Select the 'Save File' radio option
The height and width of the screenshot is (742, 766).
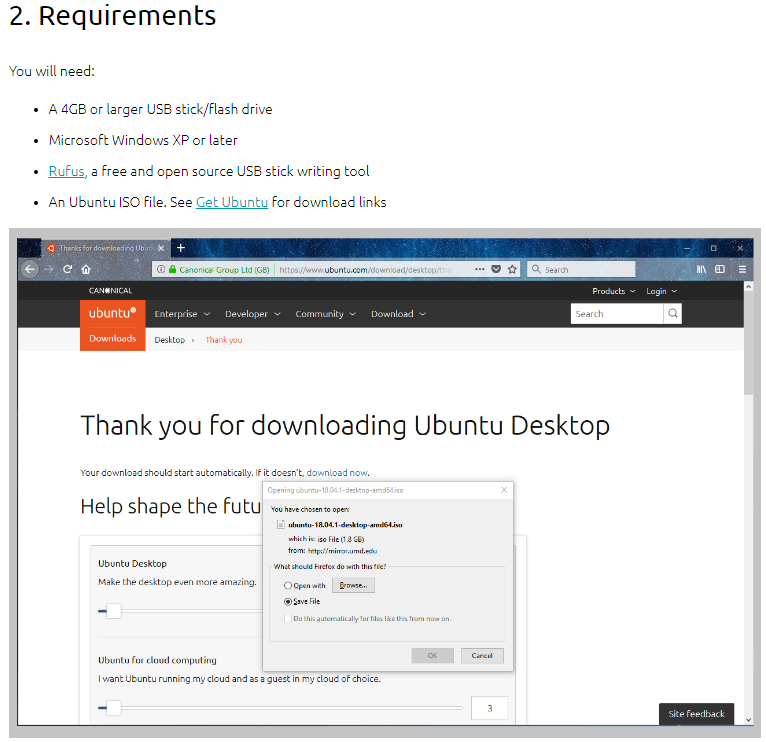288,601
